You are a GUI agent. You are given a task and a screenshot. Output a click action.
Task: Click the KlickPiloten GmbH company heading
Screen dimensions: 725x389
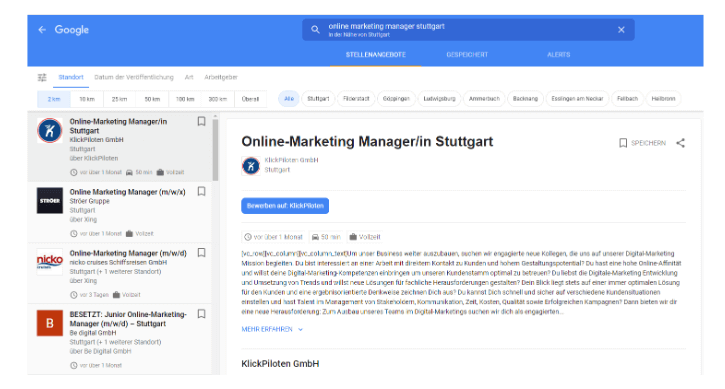tap(280, 364)
